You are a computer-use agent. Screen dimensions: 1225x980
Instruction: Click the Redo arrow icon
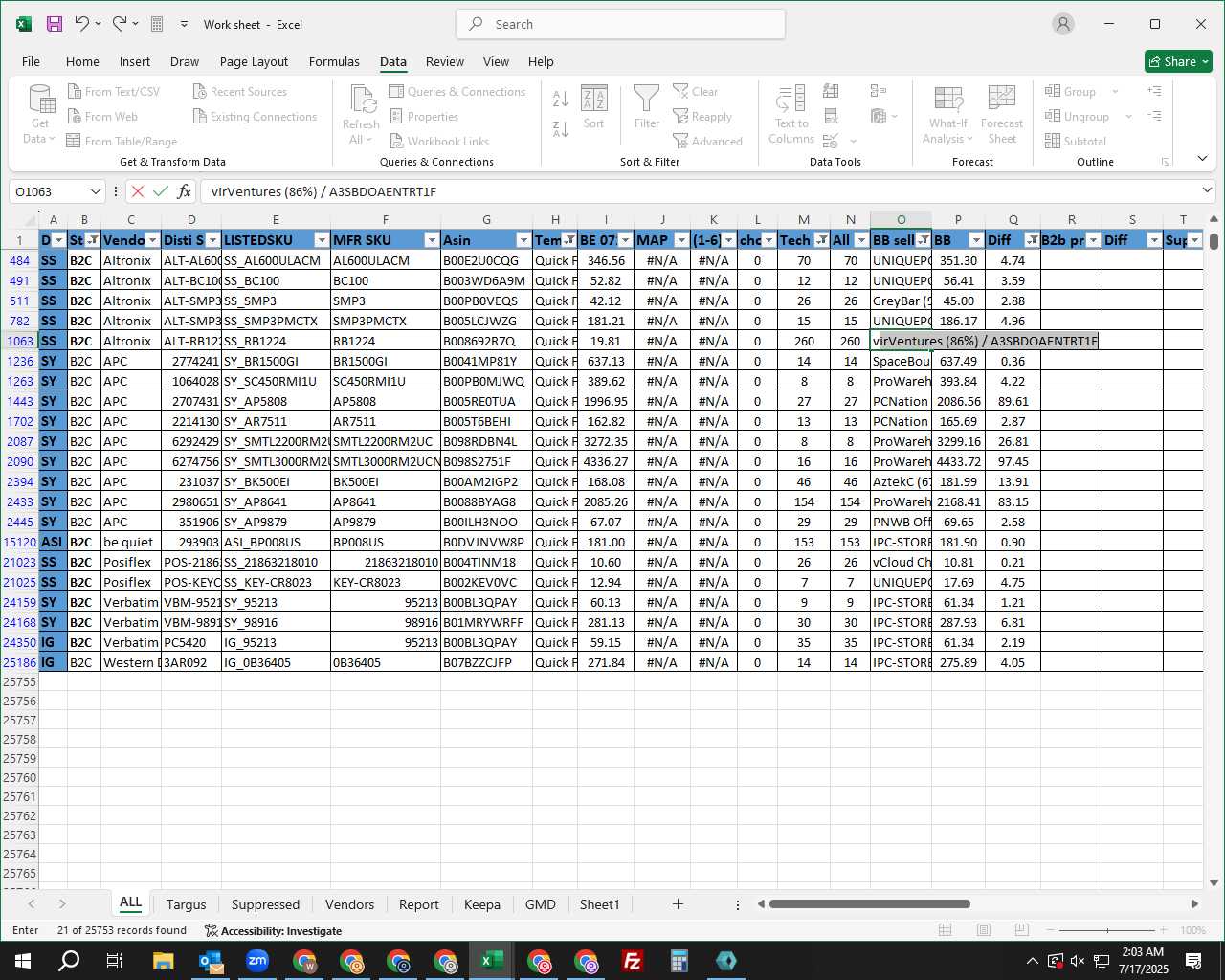coord(120,24)
